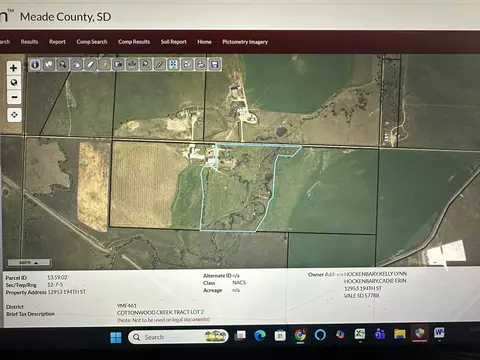Zoom in the map with plus button
The image size is (480, 360).
pyautogui.click(x=14, y=68)
